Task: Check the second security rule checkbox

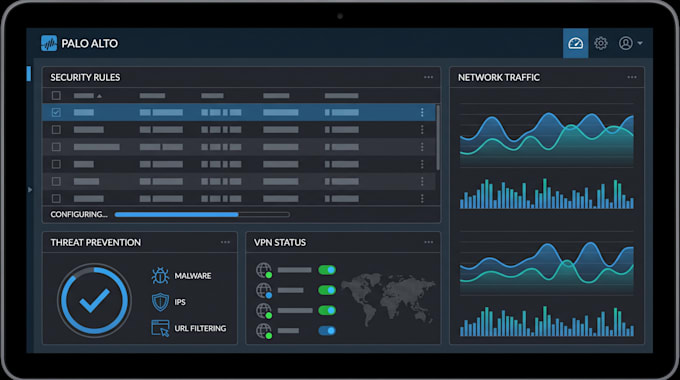Action: [56, 130]
